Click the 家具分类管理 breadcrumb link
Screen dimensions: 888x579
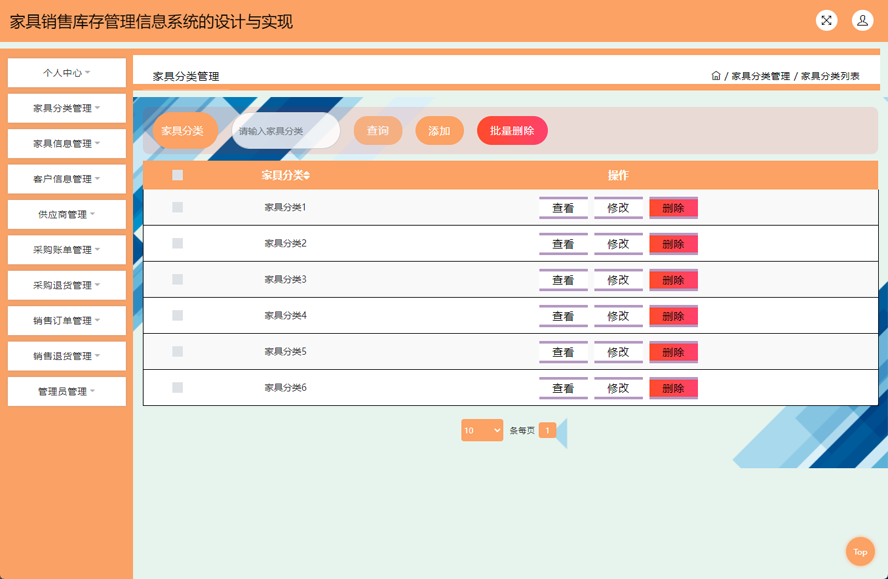761,76
